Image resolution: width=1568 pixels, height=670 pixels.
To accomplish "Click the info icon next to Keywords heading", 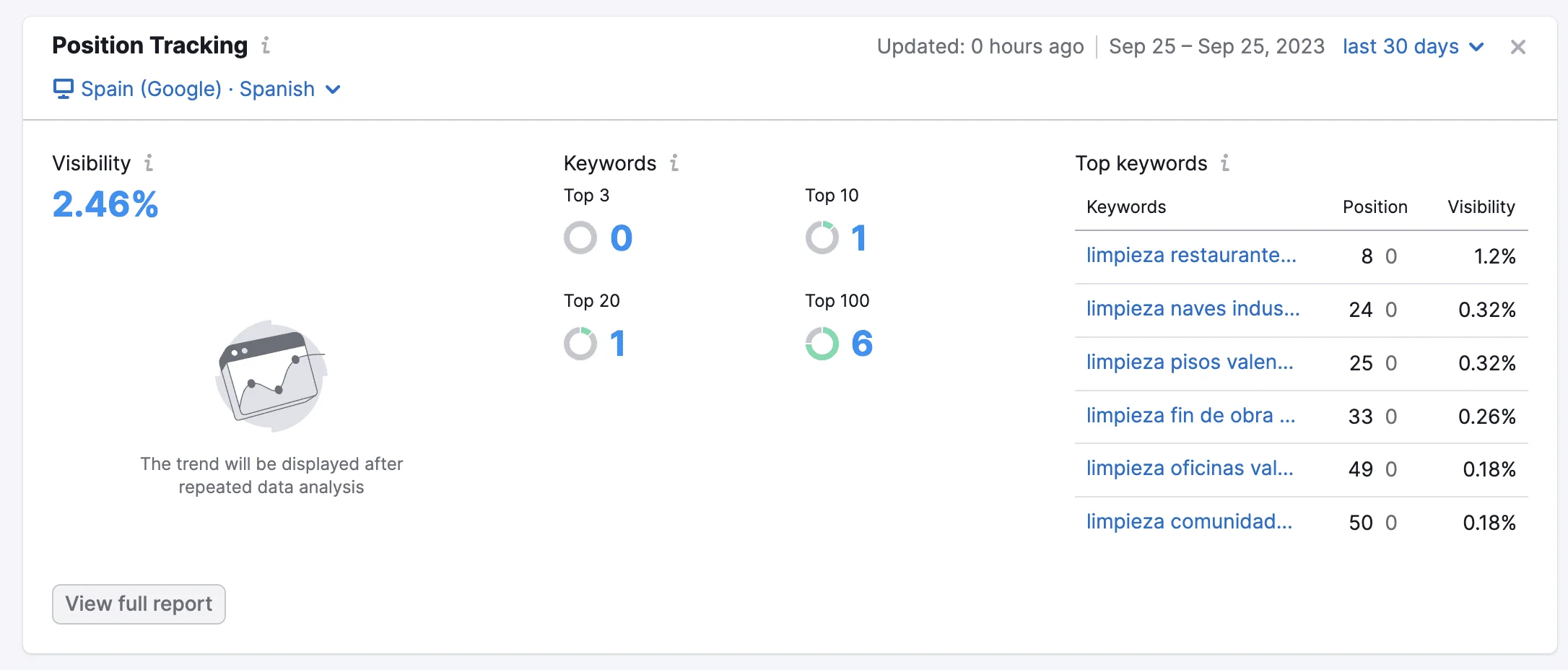I will [674, 162].
